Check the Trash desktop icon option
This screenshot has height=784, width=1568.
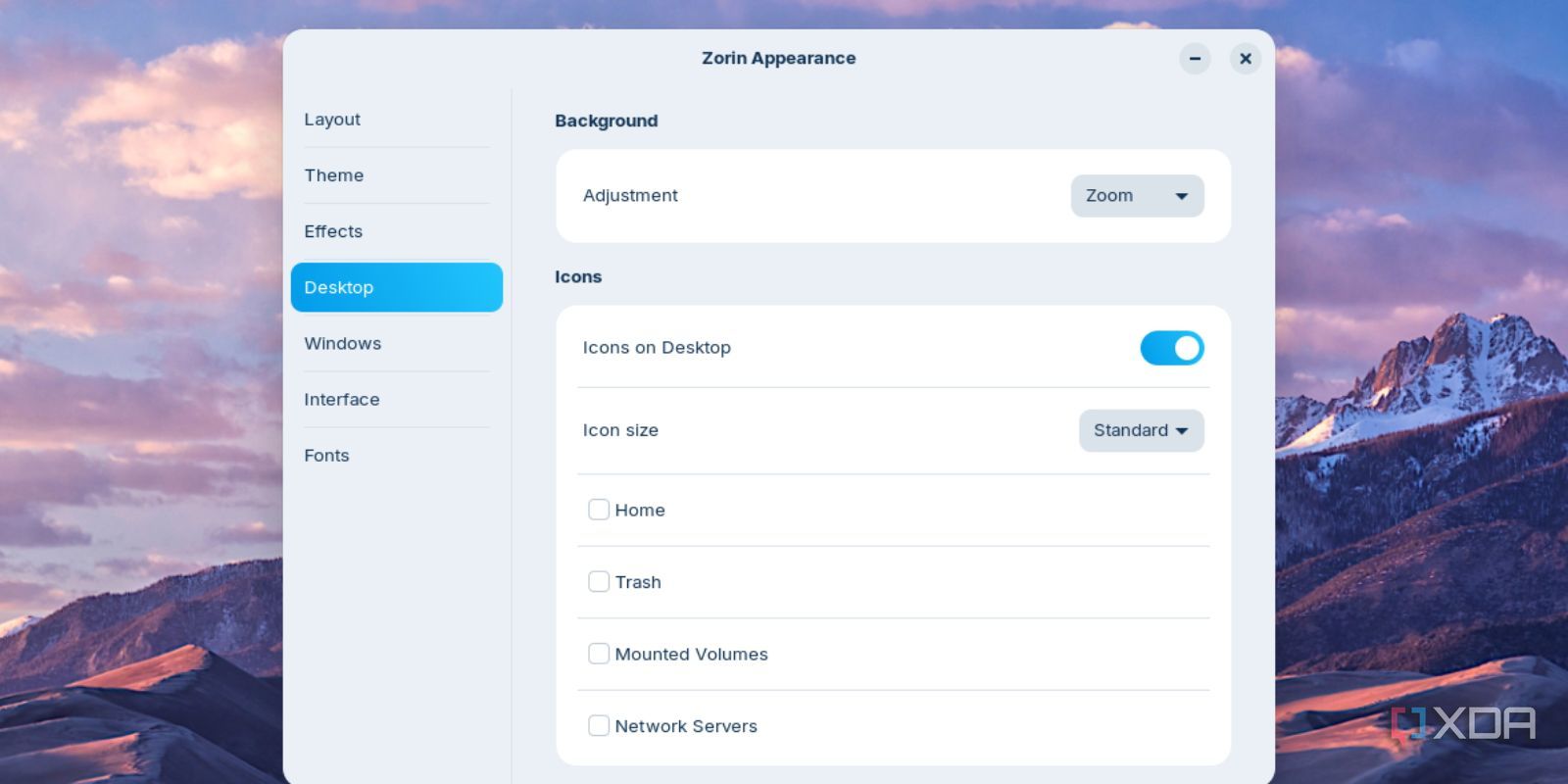(x=599, y=582)
